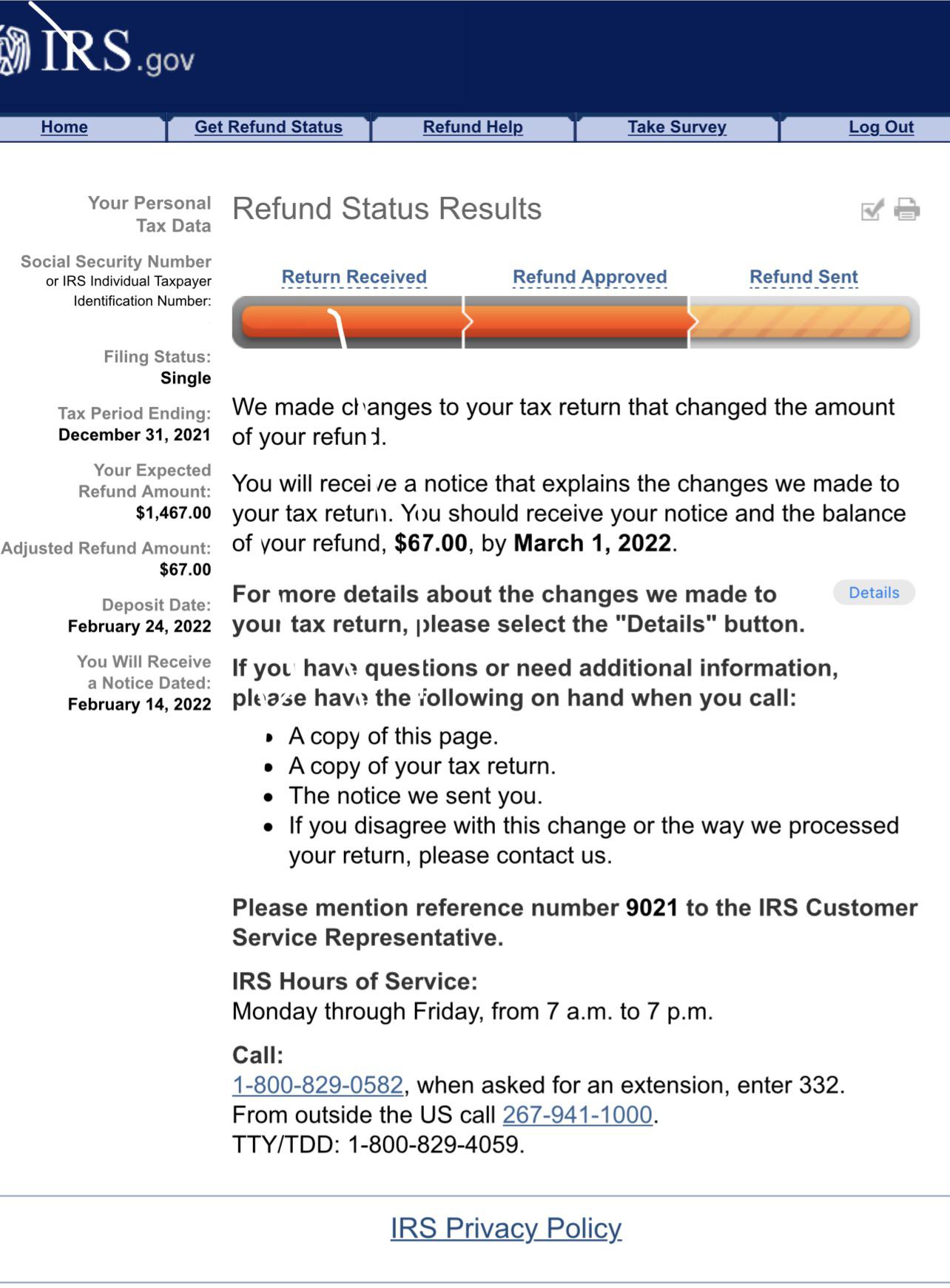The image size is (950, 1288).
Task: Click the Details button
Action: point(874,593)
